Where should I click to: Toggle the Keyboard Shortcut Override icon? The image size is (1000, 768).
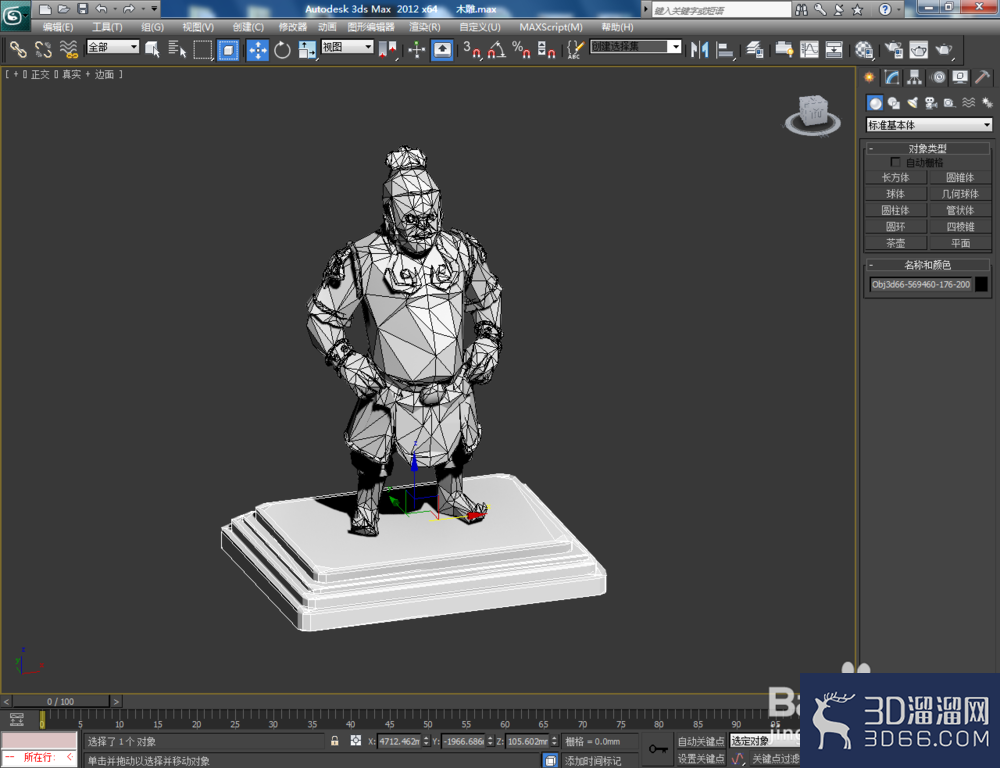tap(442, 49)
